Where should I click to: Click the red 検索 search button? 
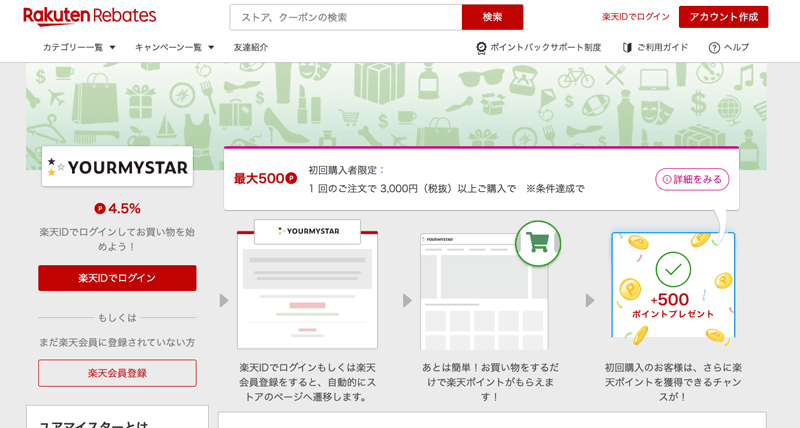492,17
